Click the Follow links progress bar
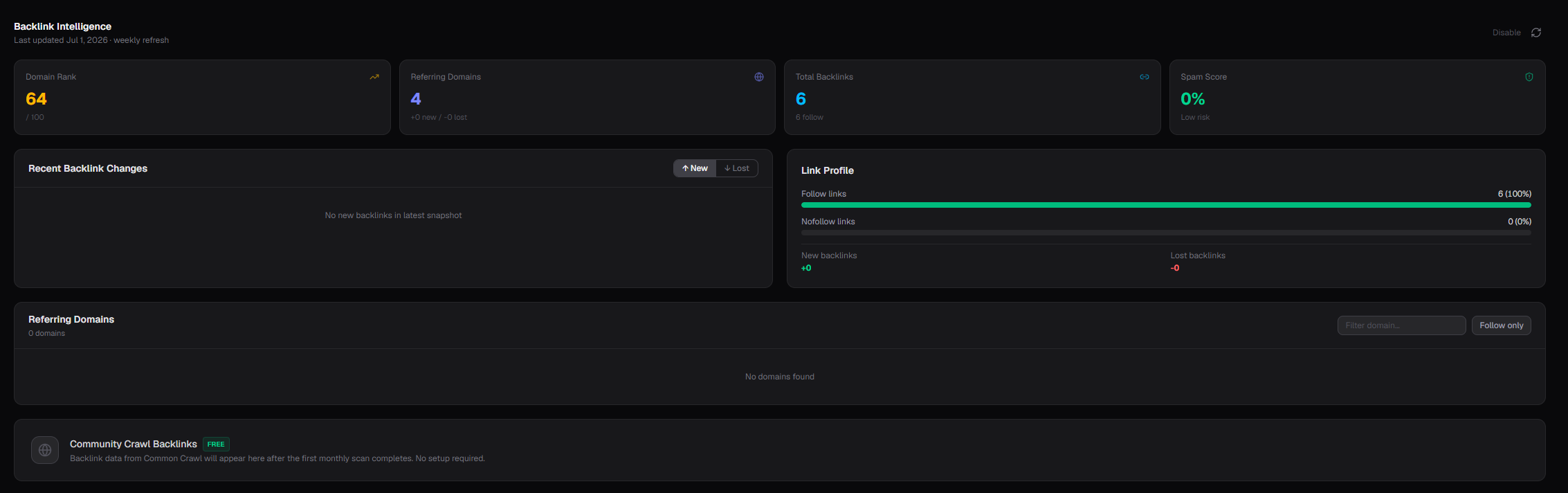 coord(1166,205)
